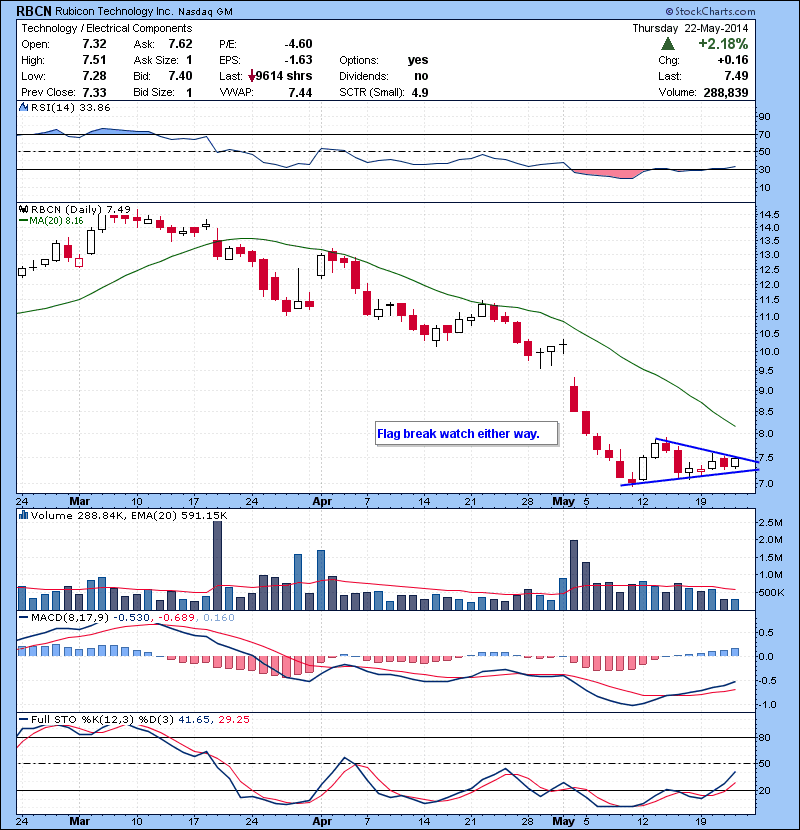Screen dimensions: 800x830
Task: Click the small RSI(14) indicator icon
Action: 24,107
